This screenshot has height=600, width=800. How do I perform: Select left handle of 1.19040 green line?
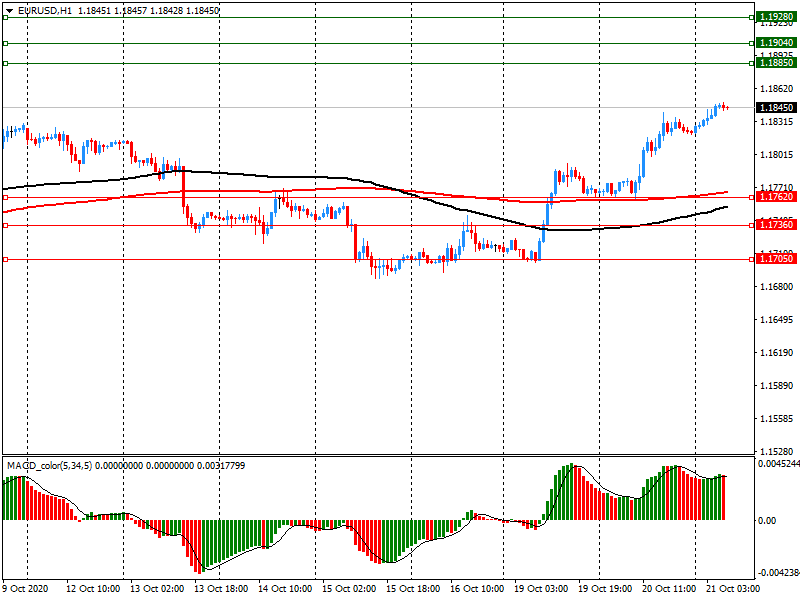pos(6,43)
